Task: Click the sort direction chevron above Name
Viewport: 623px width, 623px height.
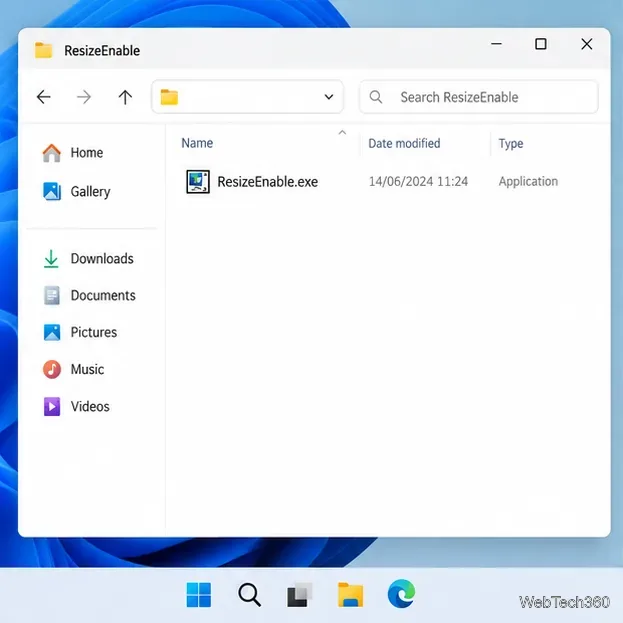Action: (342, 133)
